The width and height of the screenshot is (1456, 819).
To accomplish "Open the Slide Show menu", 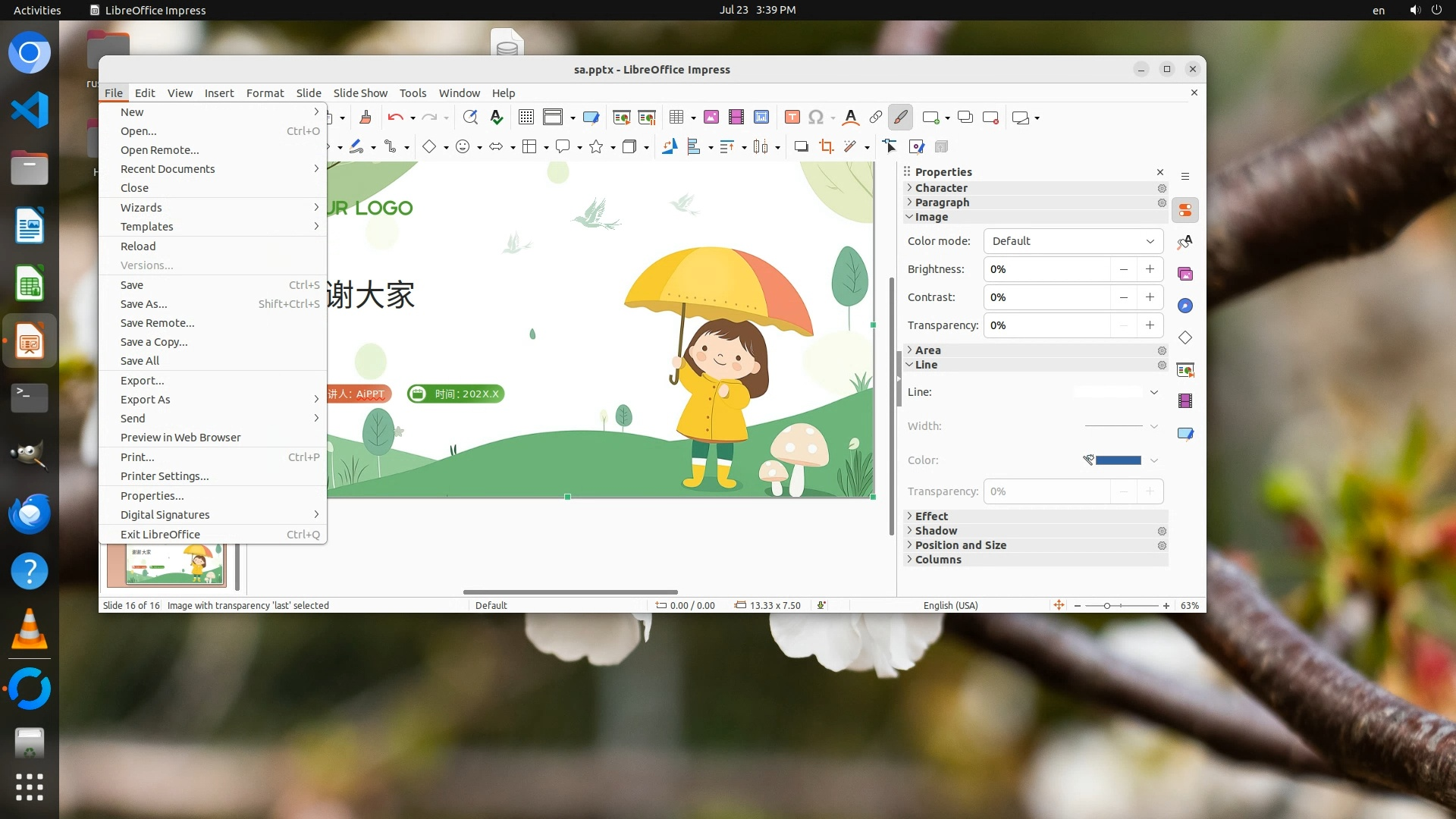I will (x=360, y=93).
